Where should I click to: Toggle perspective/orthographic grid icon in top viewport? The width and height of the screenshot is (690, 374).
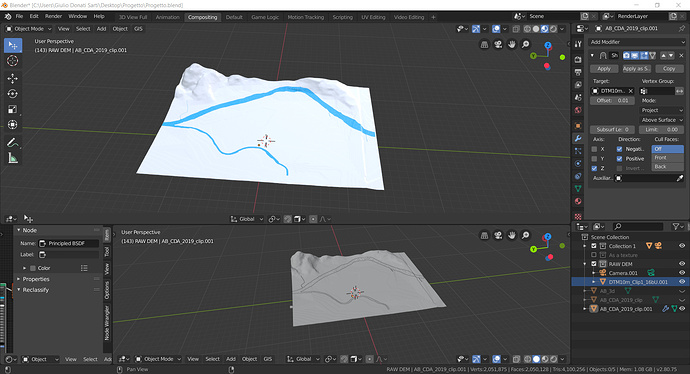[484, 44]
